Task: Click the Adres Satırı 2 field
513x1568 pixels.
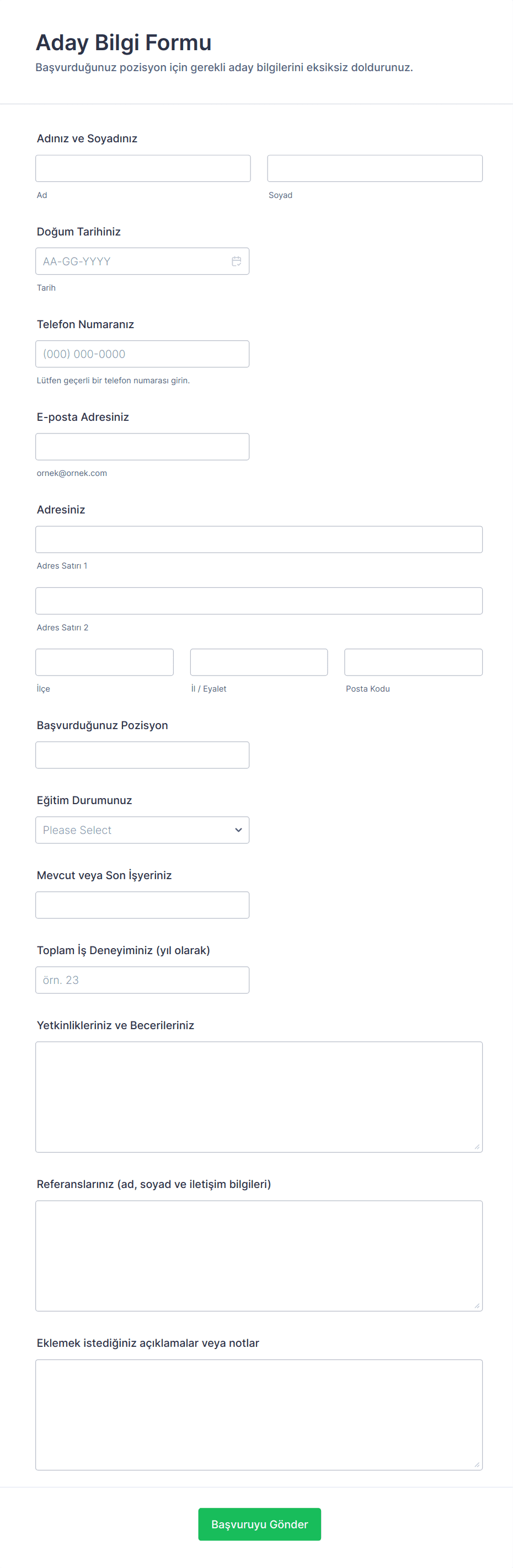Action: pyautogui.click(x=259, y=601)
